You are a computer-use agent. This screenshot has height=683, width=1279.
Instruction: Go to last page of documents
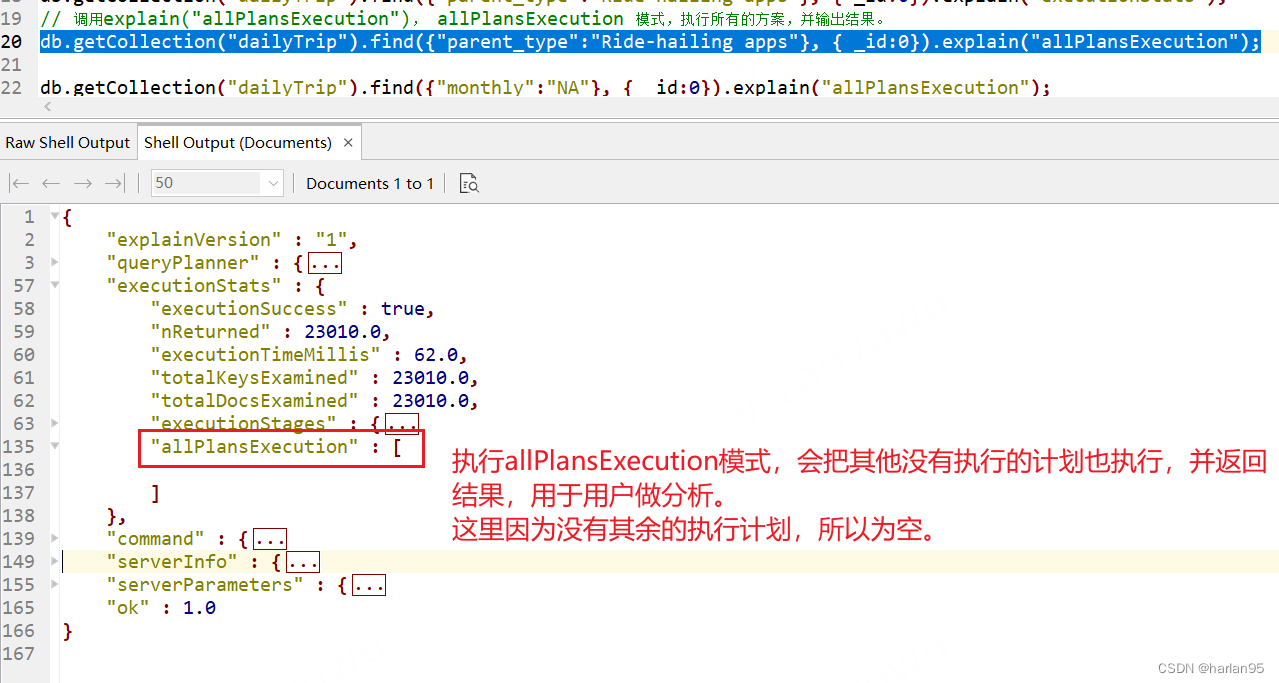pos(114,183)
